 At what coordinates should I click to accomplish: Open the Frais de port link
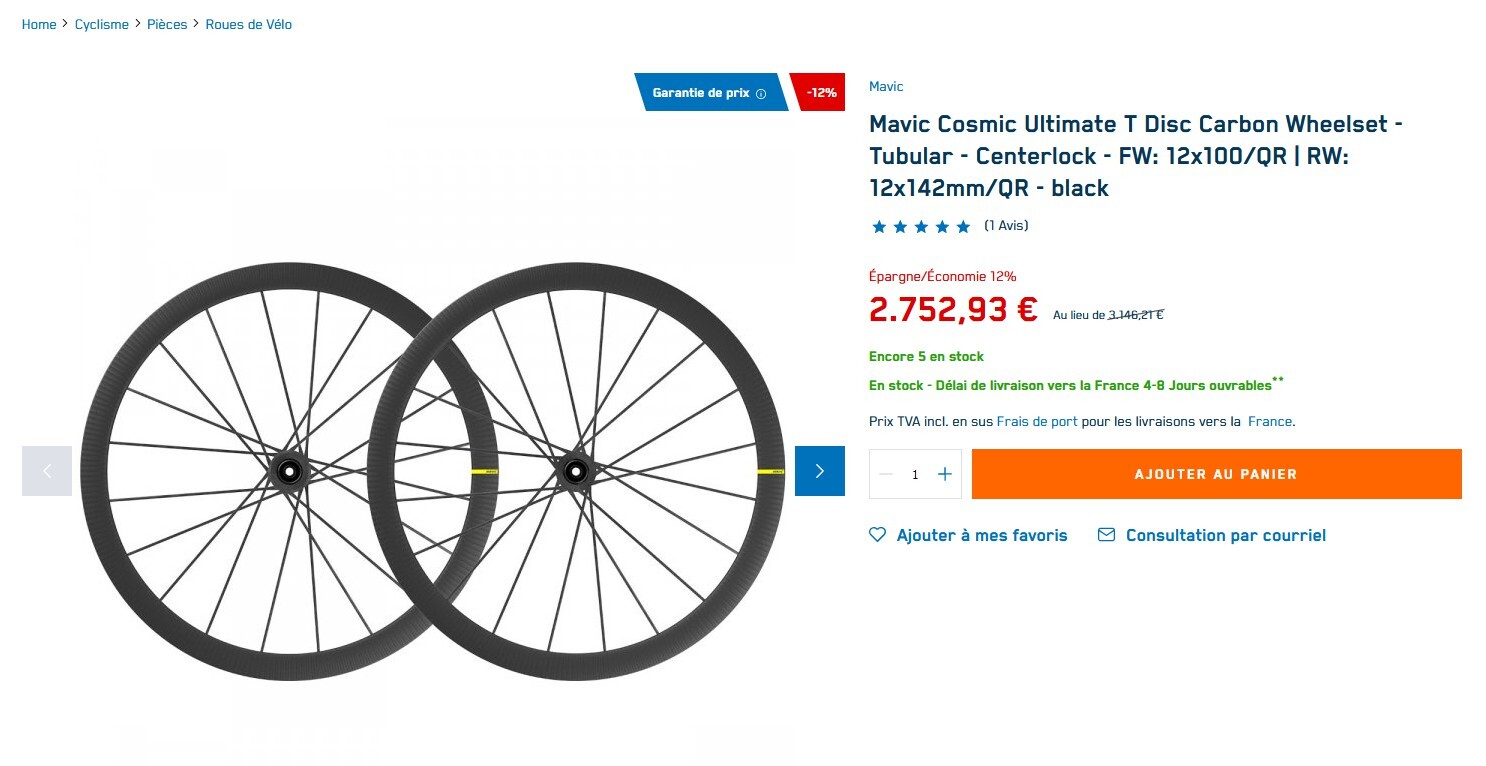tap(1037, 422)
